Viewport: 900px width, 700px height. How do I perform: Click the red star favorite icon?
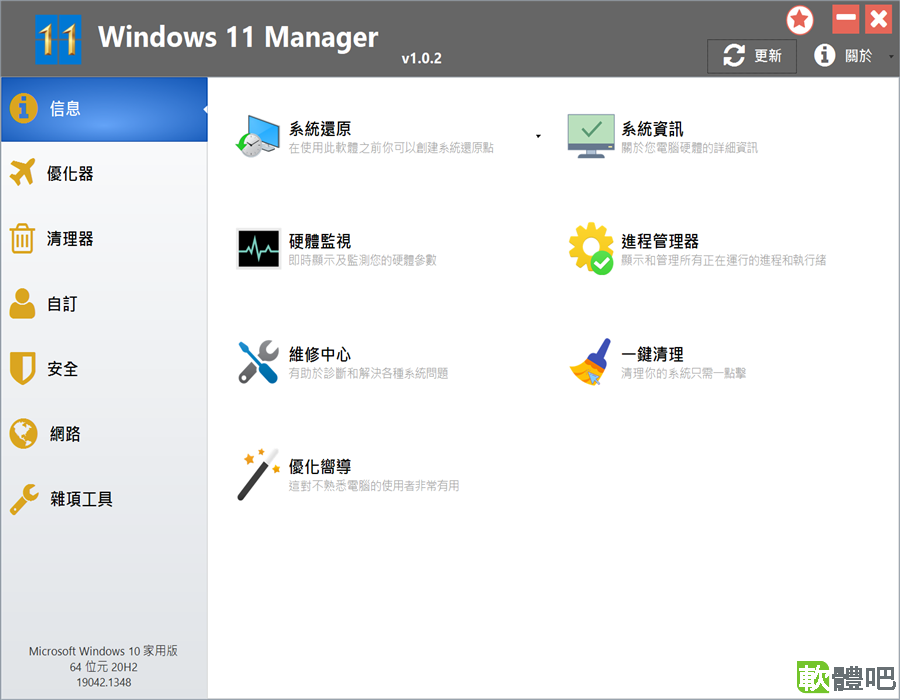(x=800, y=21)
